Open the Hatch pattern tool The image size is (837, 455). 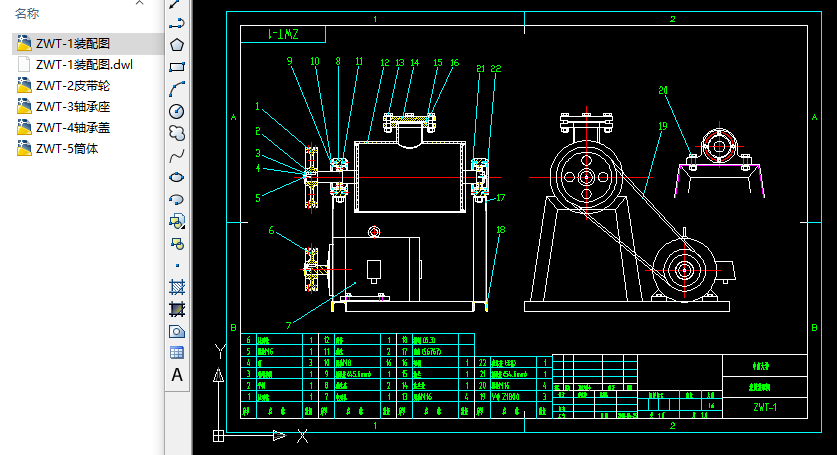[177, 287]
